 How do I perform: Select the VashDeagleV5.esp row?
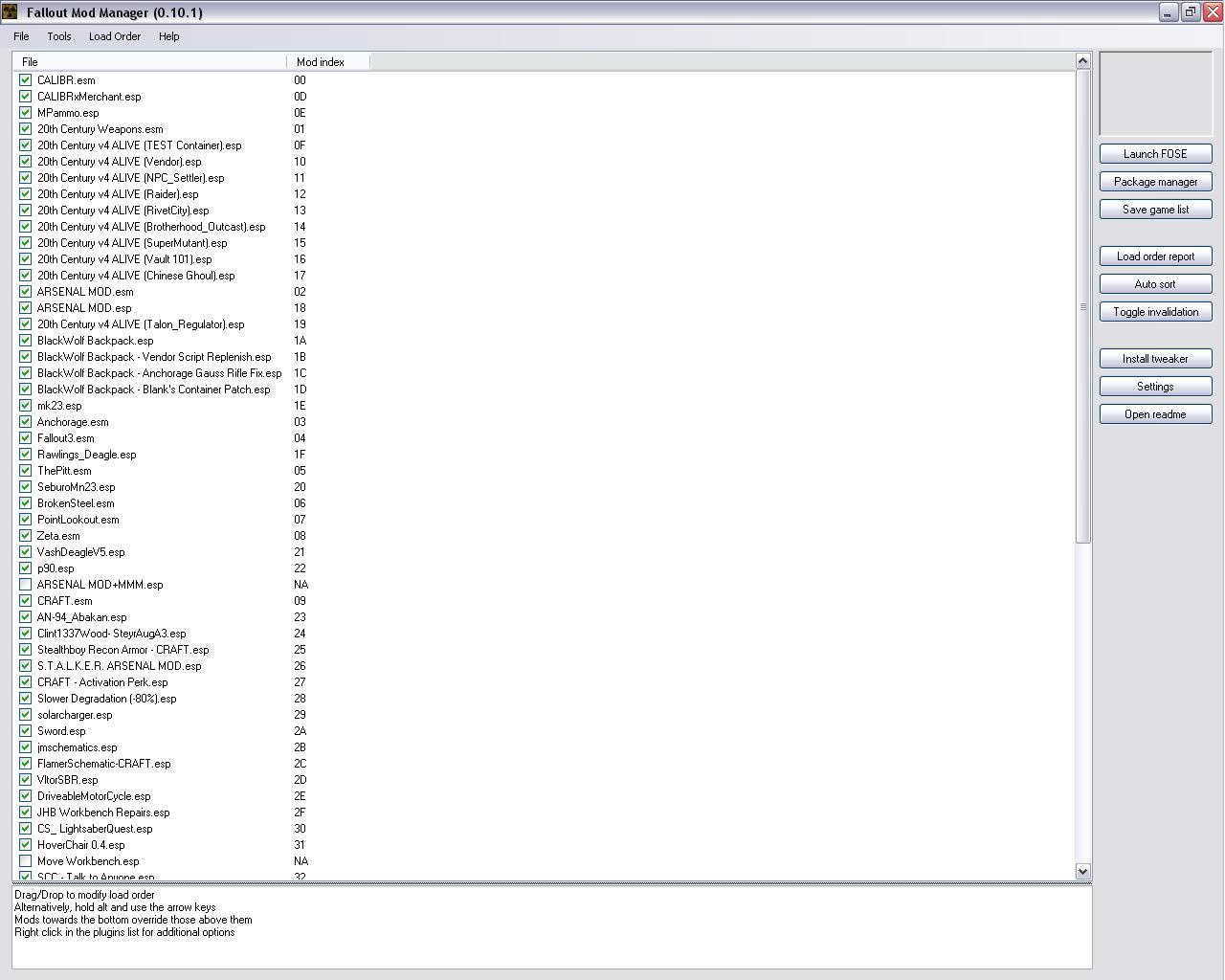coord(80,552)
